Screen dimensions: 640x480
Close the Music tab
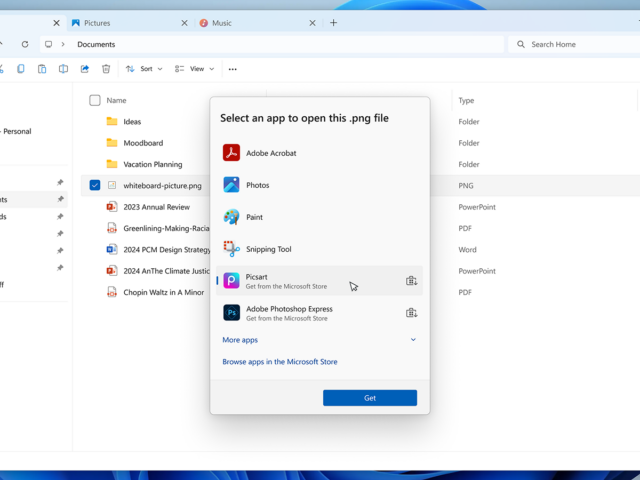(x=312, y=23)
